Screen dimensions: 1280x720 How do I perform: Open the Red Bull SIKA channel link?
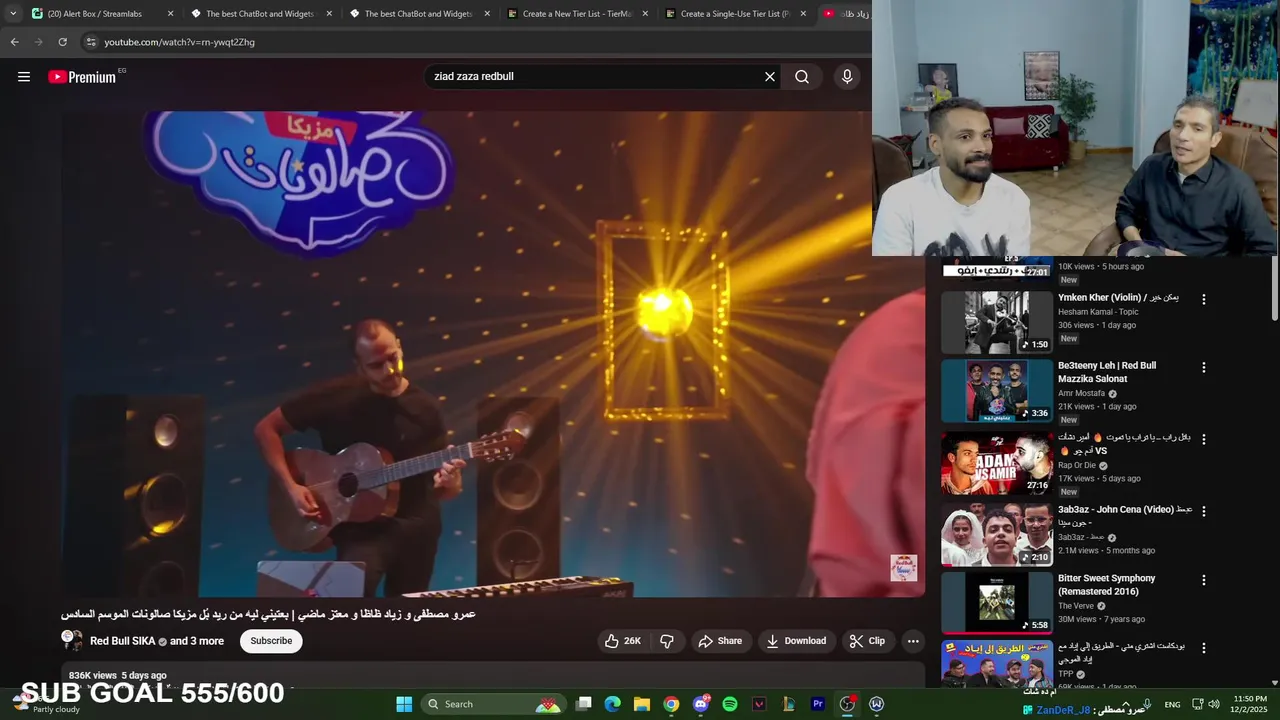[x=122, y=641]
